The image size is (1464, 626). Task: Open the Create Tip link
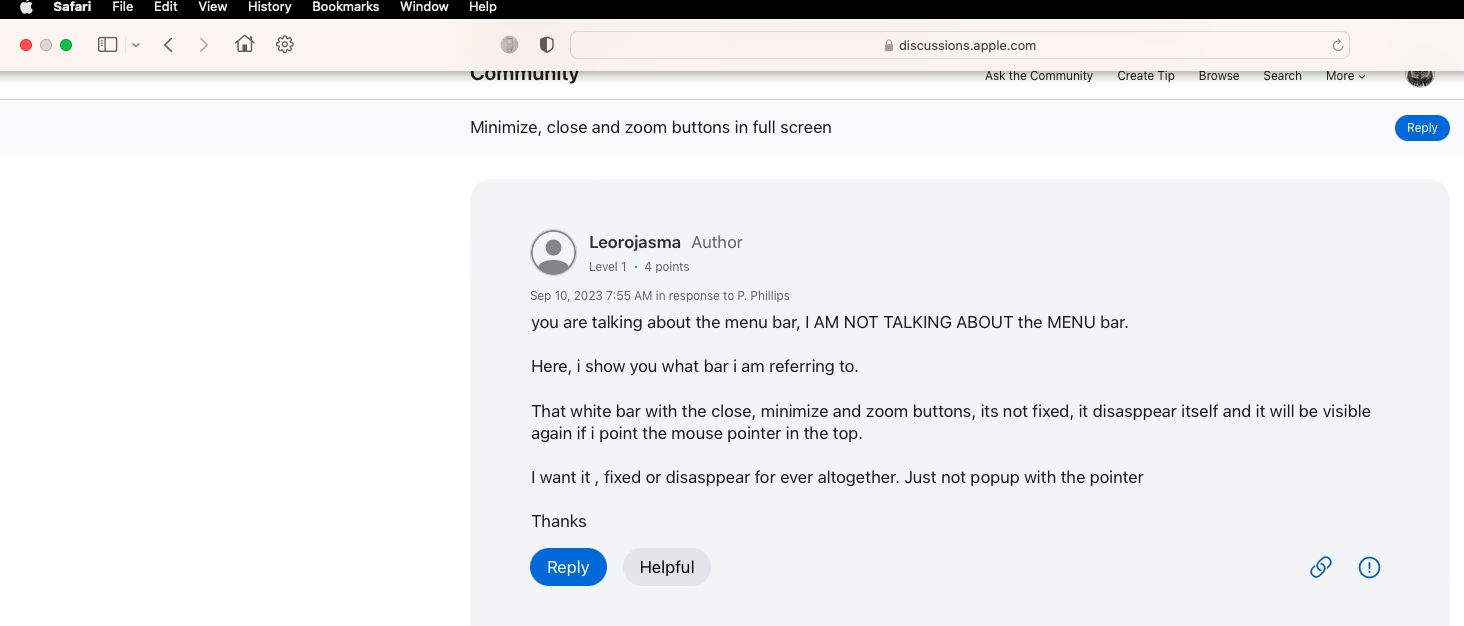(x=1145, y=76)
